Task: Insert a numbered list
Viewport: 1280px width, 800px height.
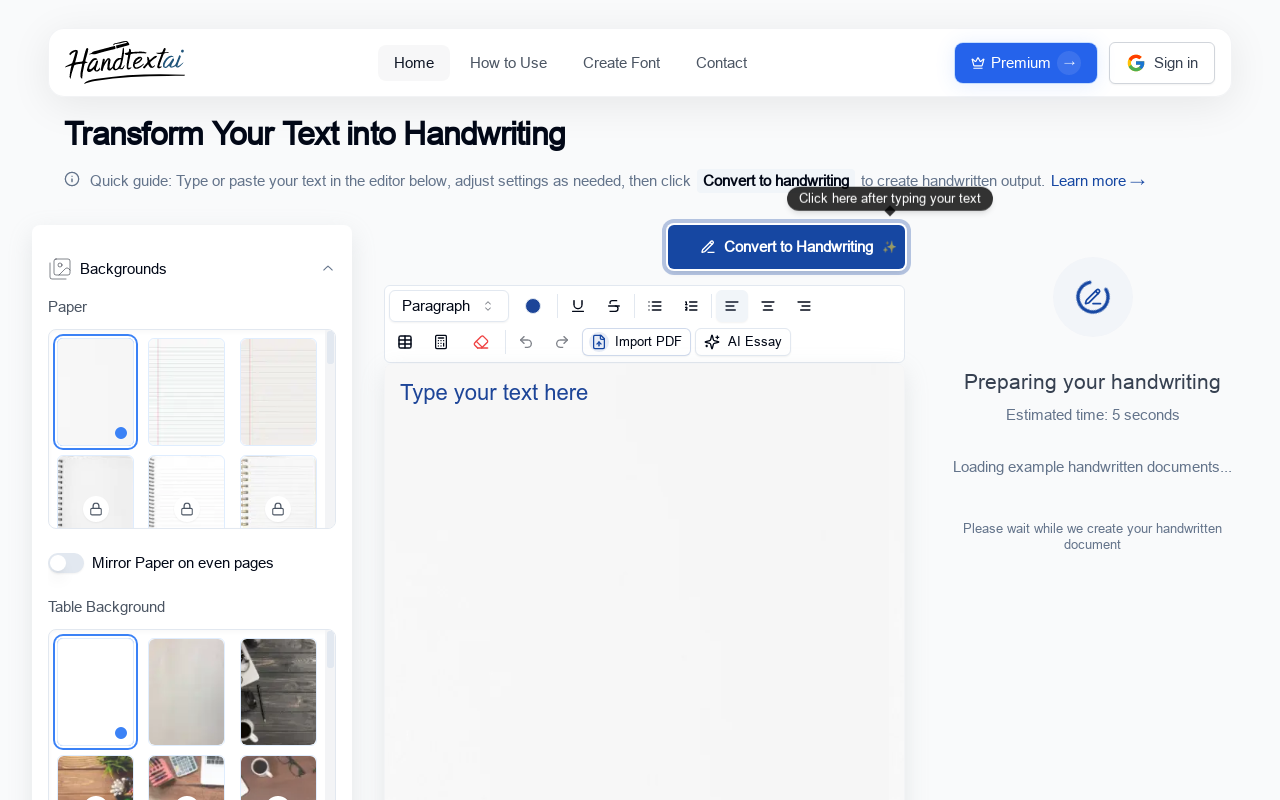Action: click(x=691, y=306)
